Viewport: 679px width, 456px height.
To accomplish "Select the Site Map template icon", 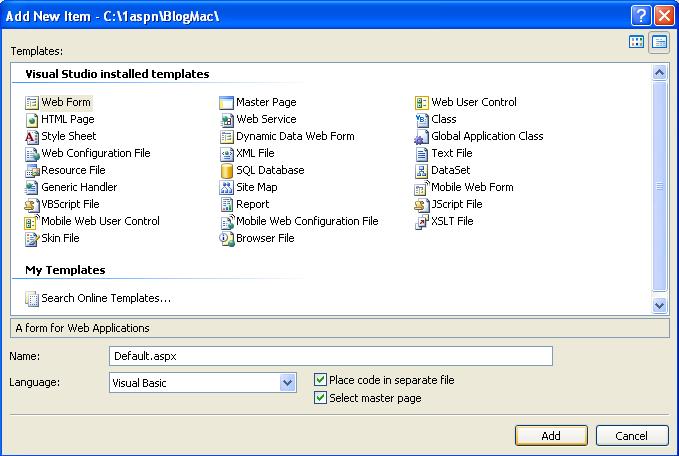I will (226, 188).
